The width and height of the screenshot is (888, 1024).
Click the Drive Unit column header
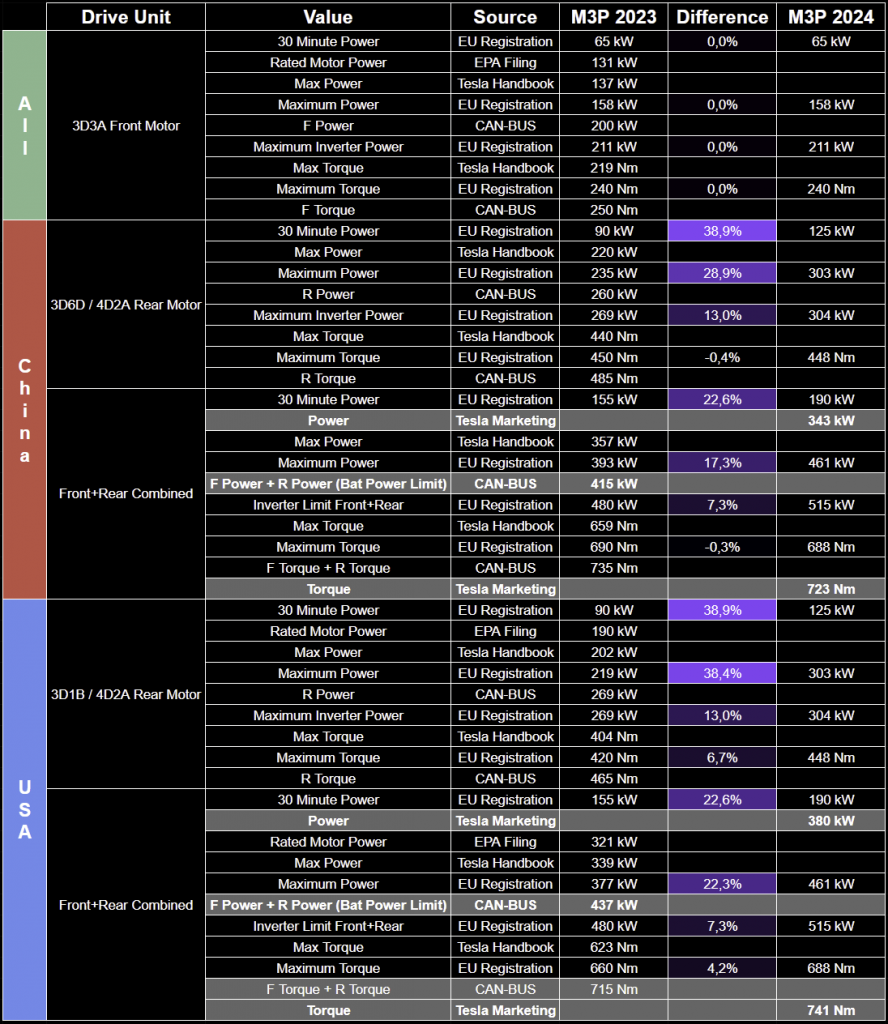126,17
